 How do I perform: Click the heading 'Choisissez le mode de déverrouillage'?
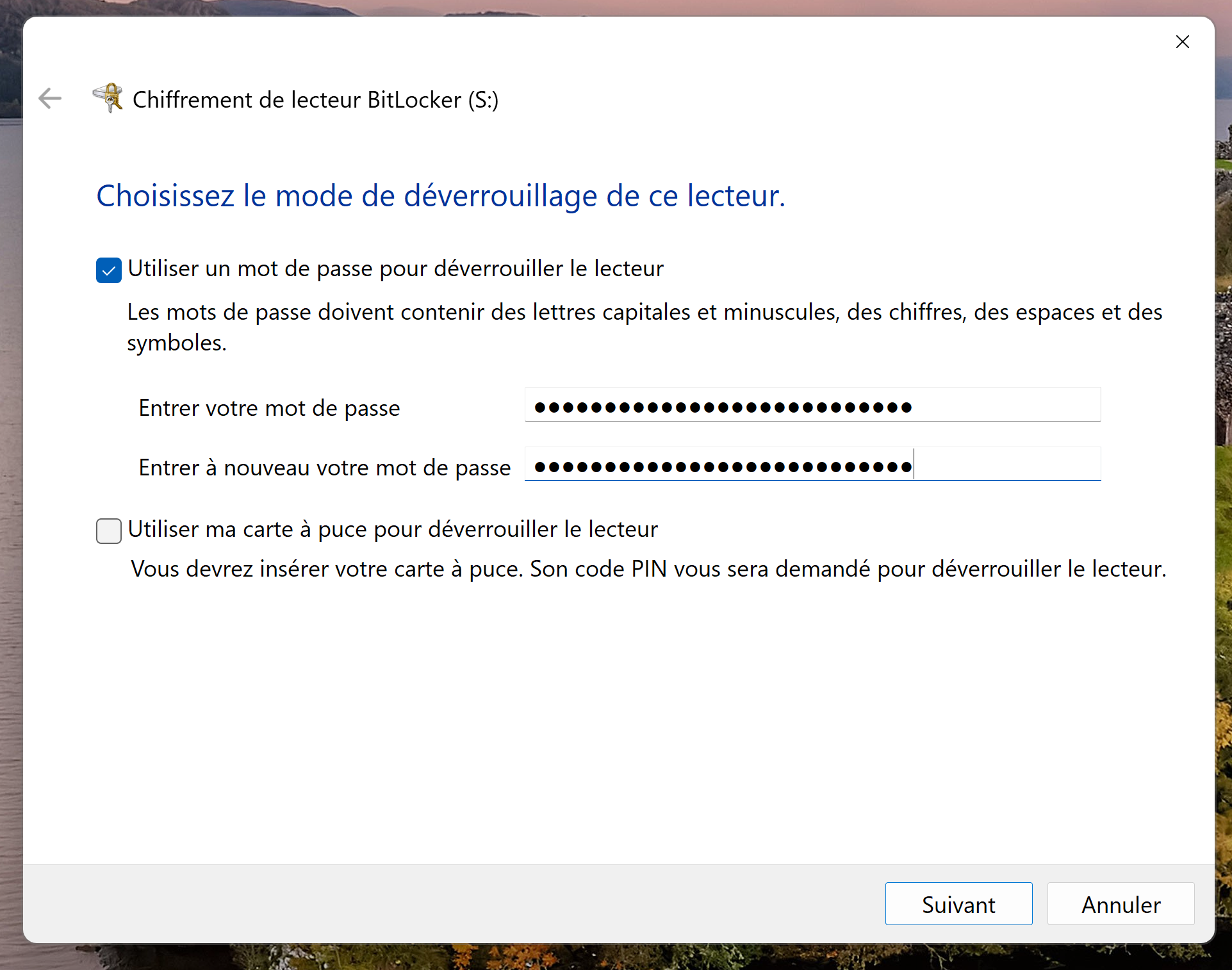click(440, 196)
